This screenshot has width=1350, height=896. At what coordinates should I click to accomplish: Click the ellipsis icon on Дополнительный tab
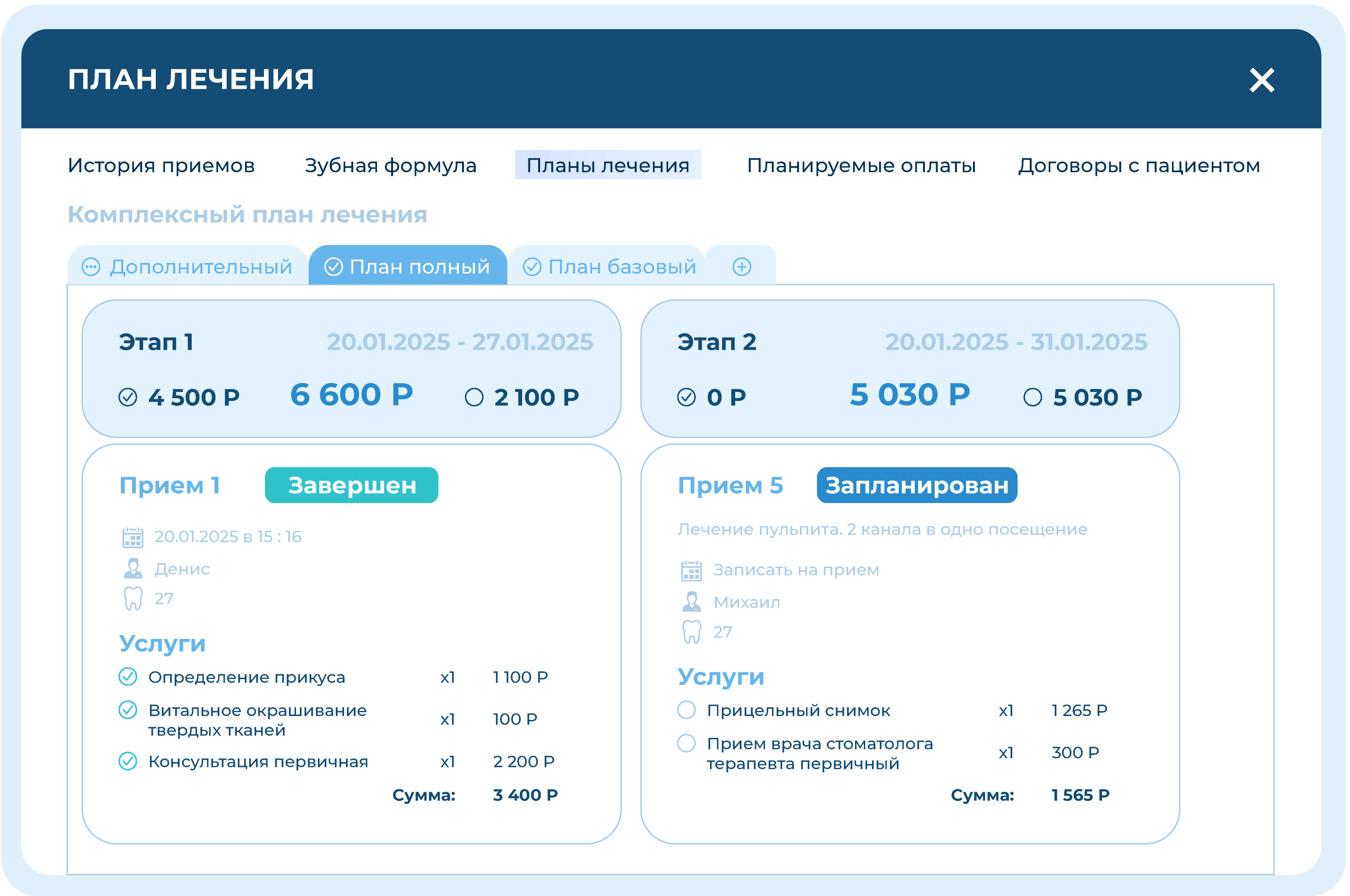pos(91,267)
